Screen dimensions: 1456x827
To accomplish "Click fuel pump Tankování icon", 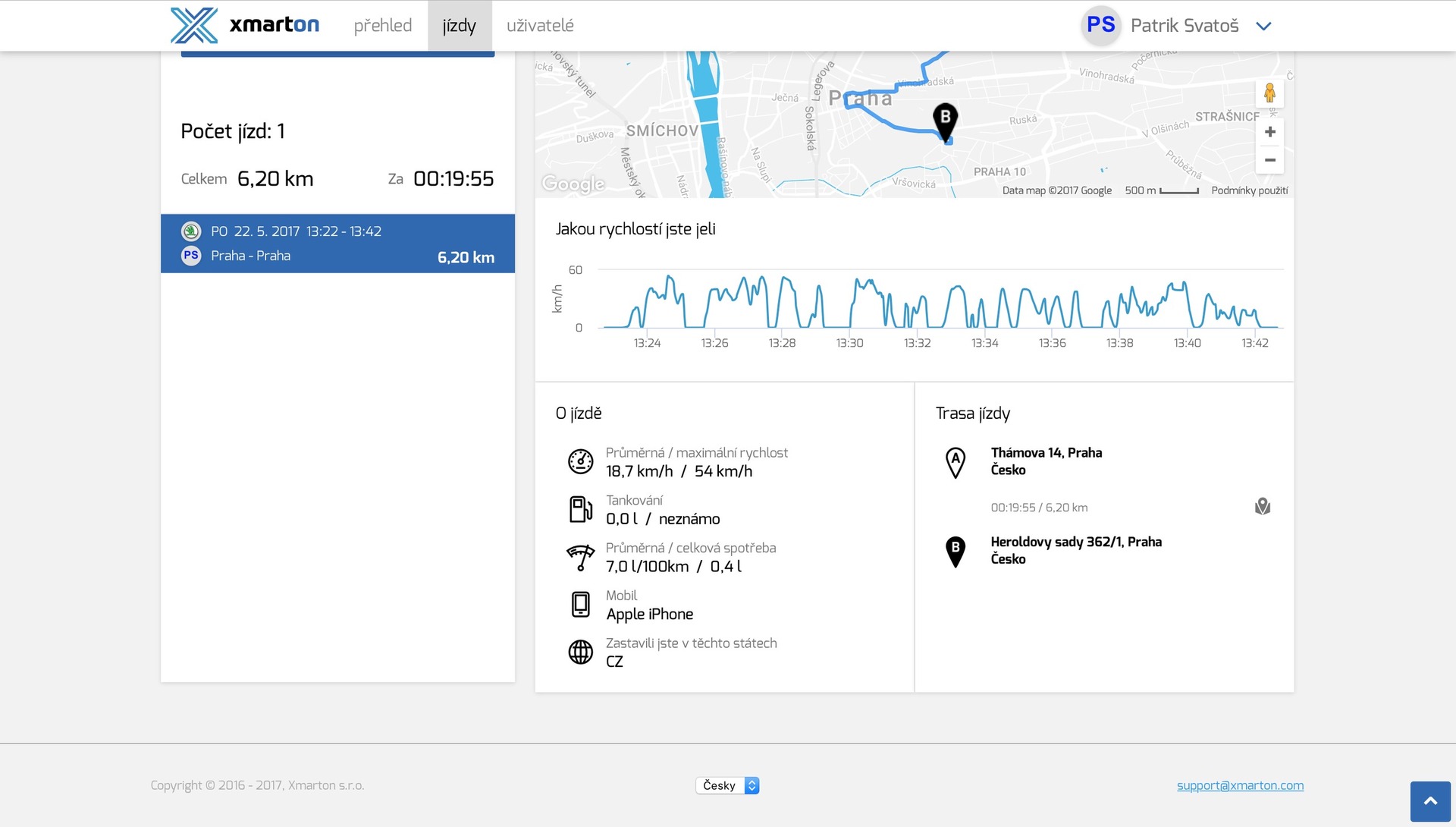I will coord(580,509).
